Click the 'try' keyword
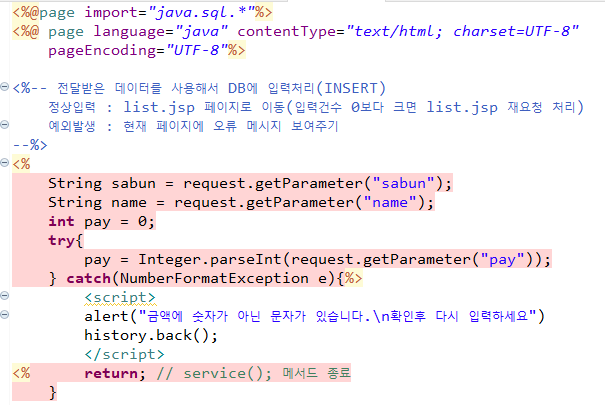The height and width of the screenshot is (405, 605). [61, 241]
